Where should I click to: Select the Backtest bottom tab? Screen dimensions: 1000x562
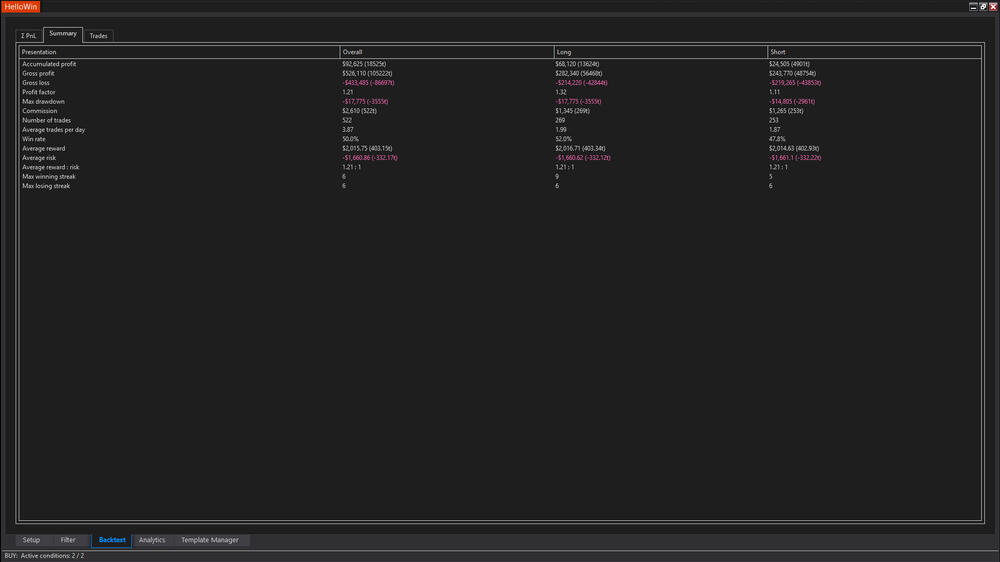112,540
